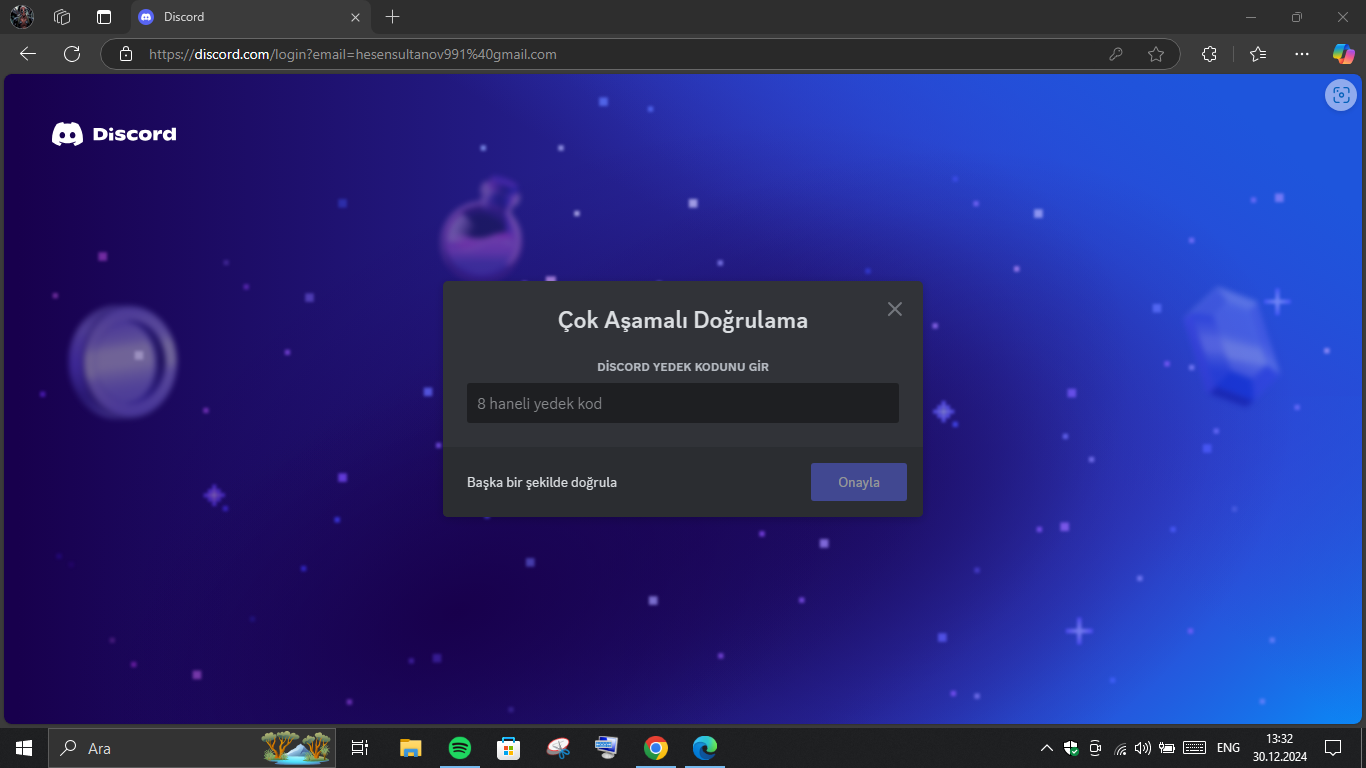Open network settings tray icon
This screenshot has height=768, width=1366.
[1120, 748]
